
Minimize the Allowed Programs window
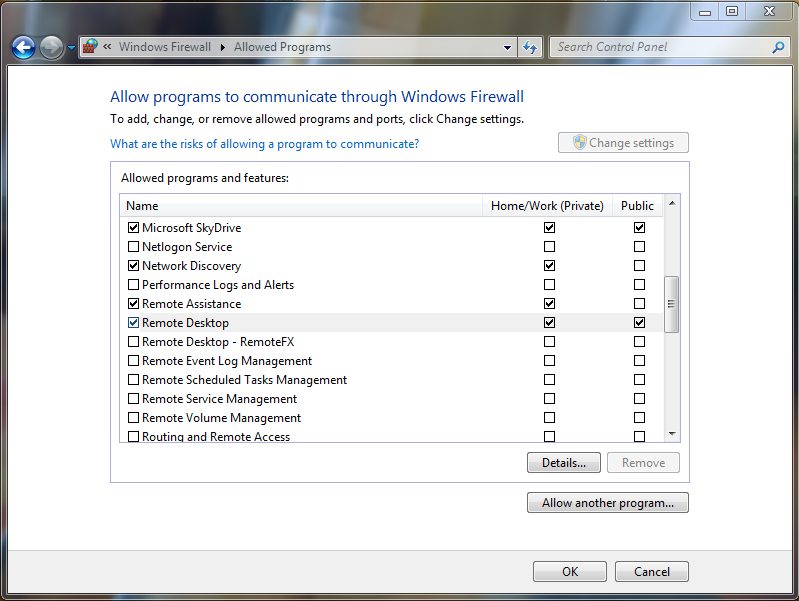pos(705,11)
